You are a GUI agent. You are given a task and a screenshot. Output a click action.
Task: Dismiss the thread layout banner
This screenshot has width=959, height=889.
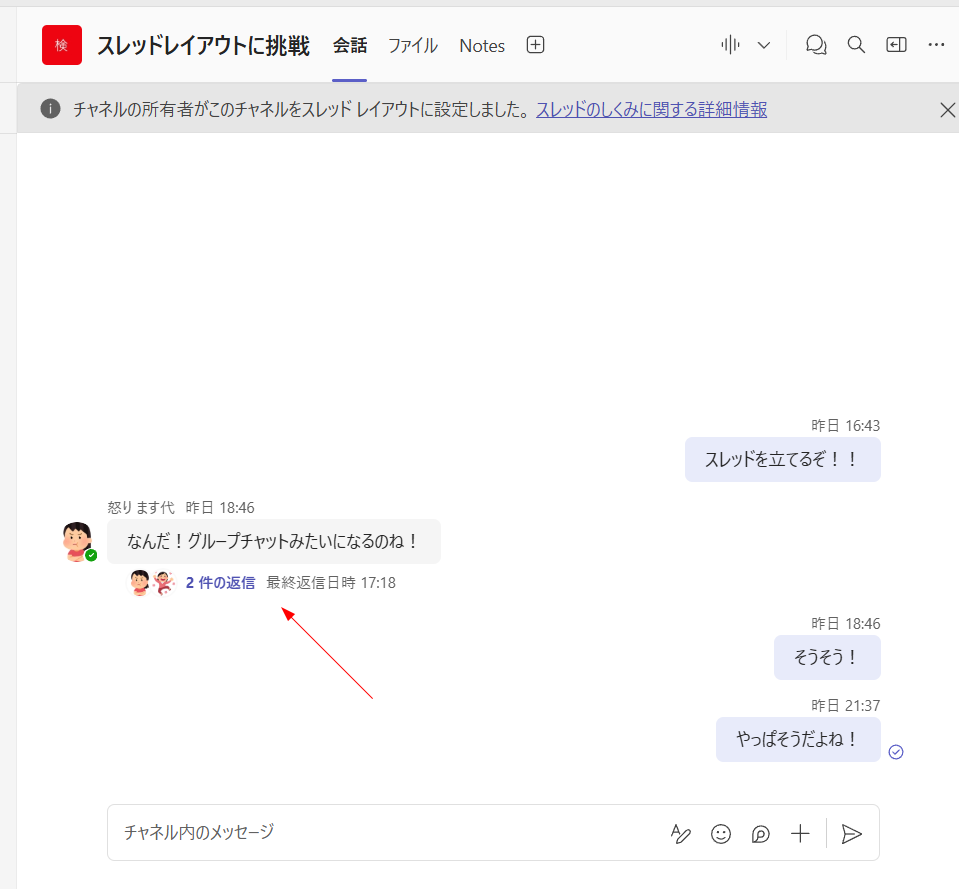click(947, 110)
